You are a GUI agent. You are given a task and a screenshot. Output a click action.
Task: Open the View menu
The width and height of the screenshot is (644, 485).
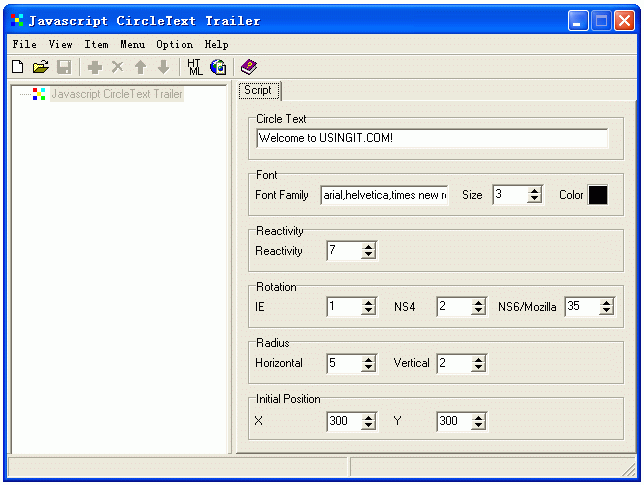point(60,44)
